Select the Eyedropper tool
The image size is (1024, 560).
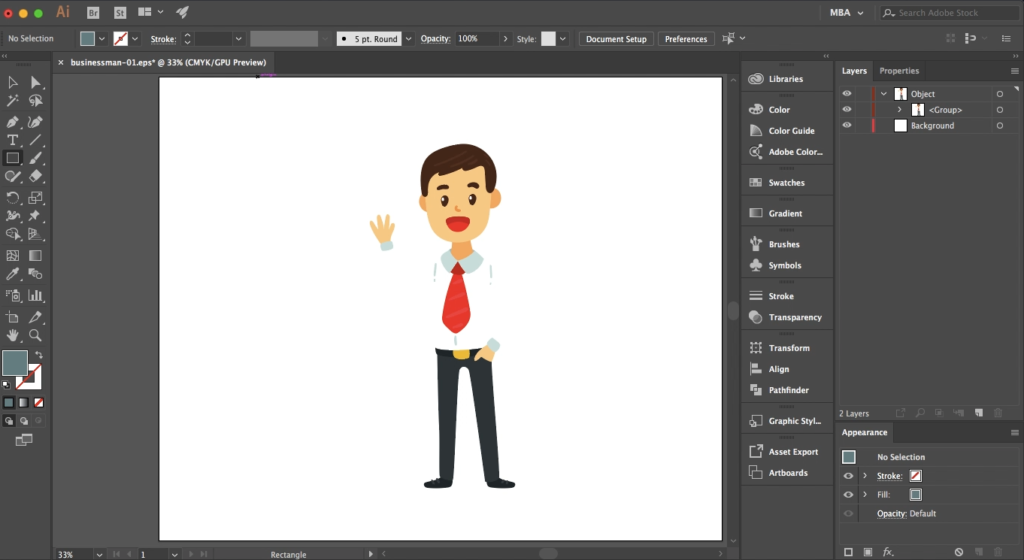click(x=13, y=274)
